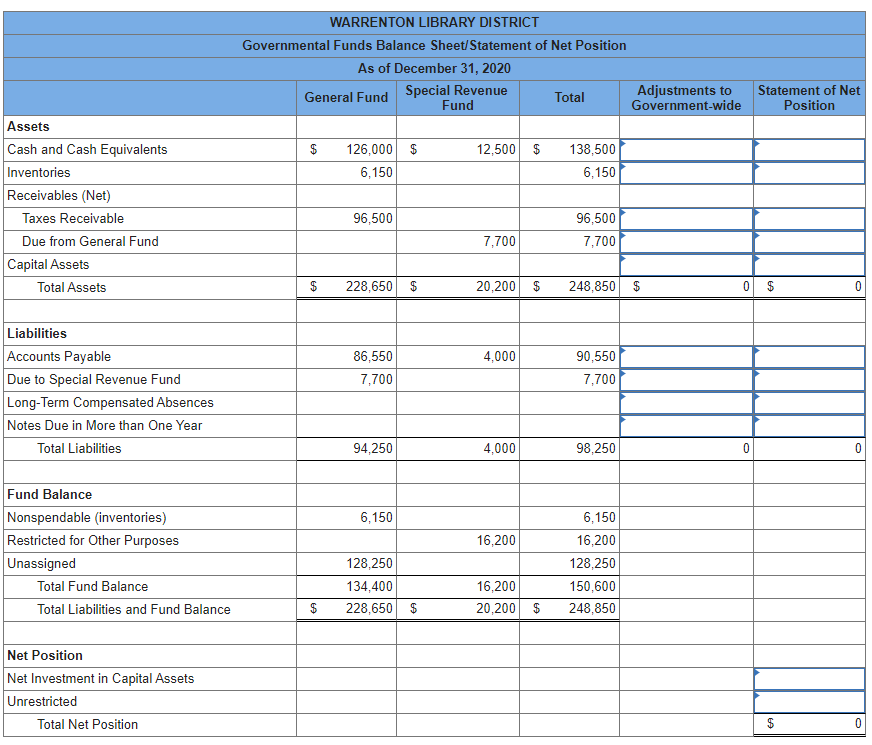872x745 pixels.
Task: Click the Notes Due in More than One Year input
Action: coord(684,425)
